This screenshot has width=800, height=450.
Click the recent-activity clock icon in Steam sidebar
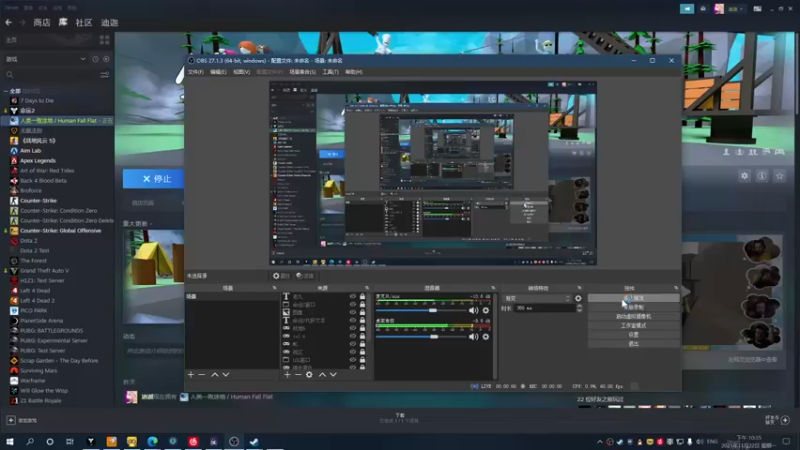pyautogui.click(x=95, y=59)
